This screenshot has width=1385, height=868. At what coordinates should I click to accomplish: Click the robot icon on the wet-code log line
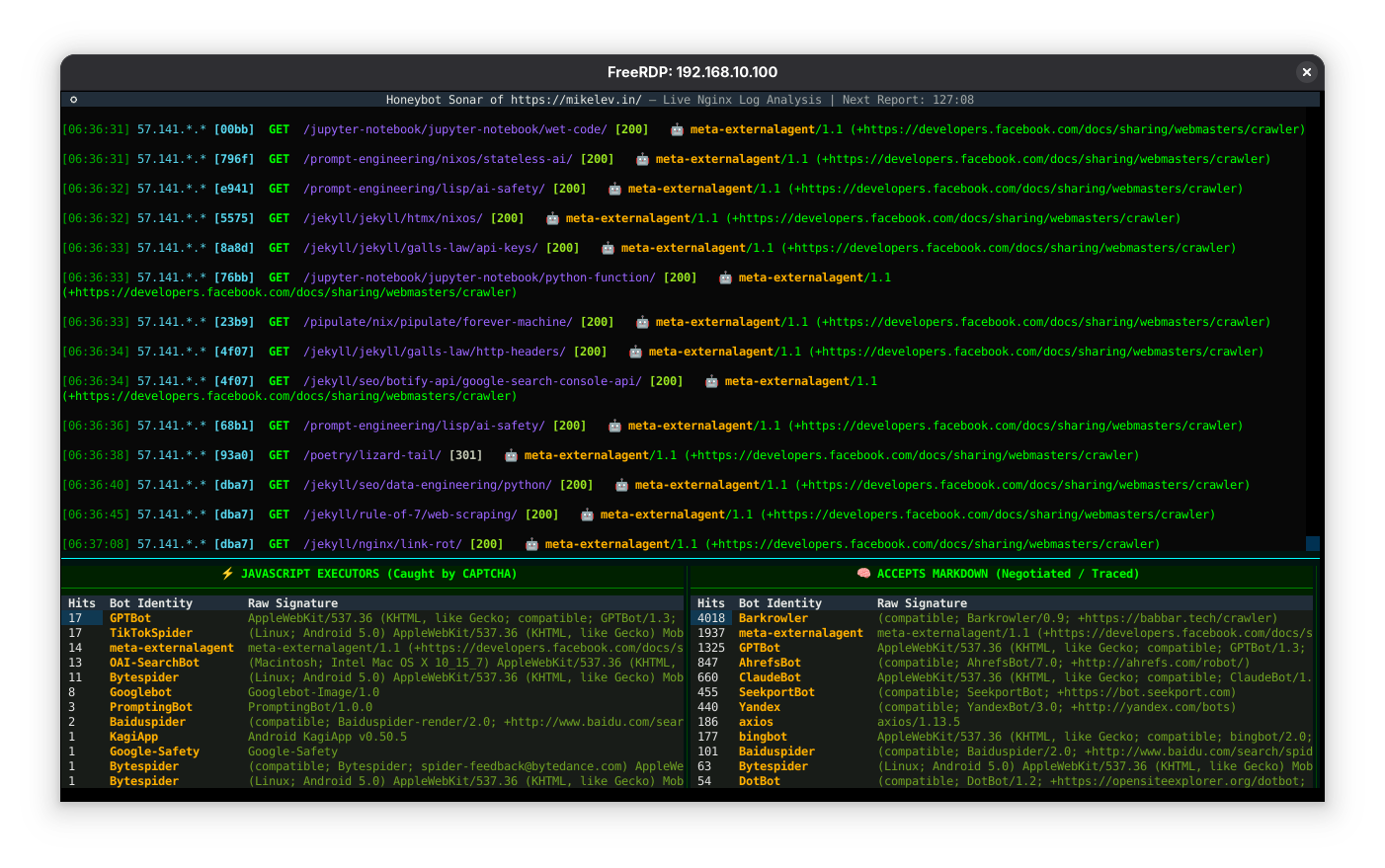point(676,129)
